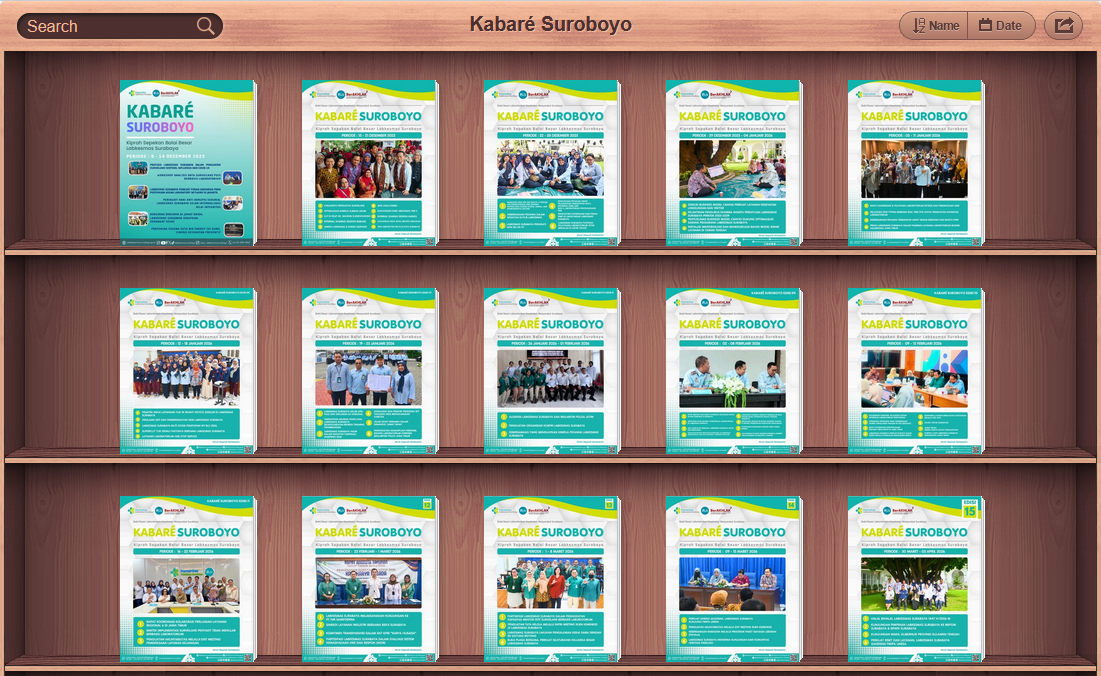The height and width of the screenshot is (676, 1101).
Task: Open the Edisi 15 magazine cover
Action: (916, 579)
